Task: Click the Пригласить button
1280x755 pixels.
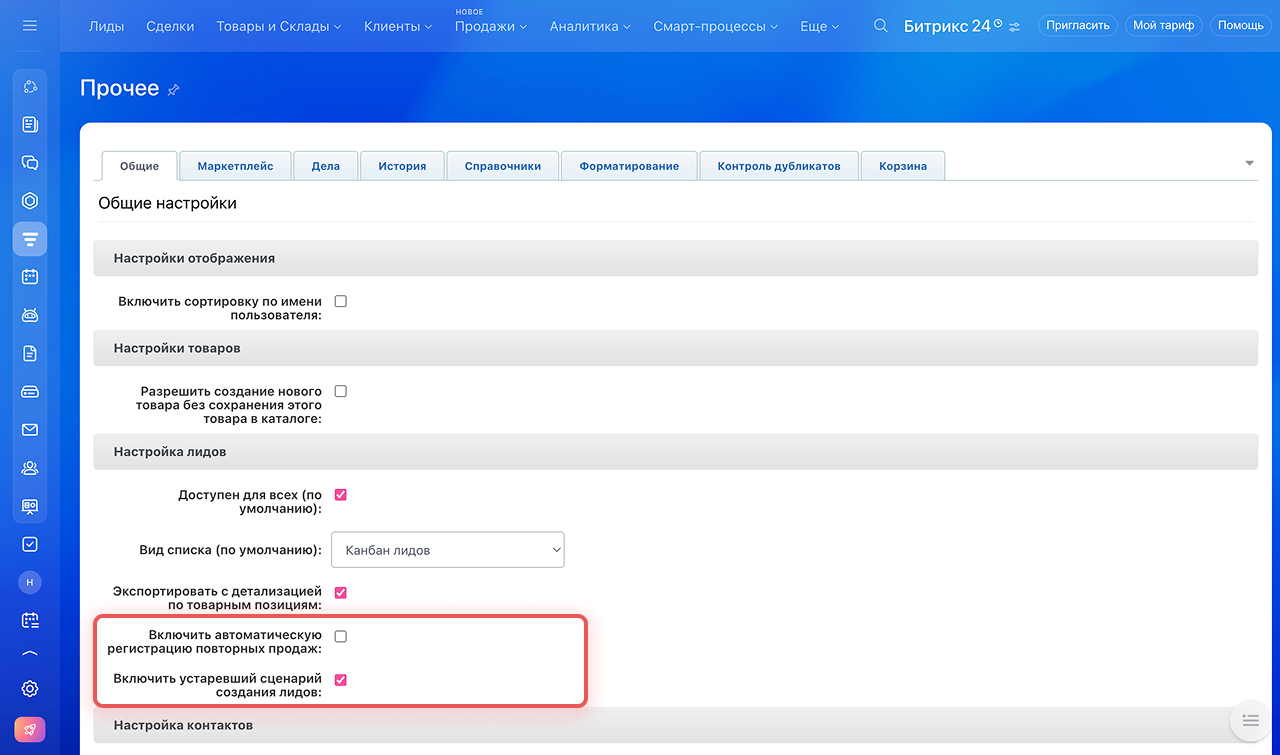Action: click(1078, 26)
